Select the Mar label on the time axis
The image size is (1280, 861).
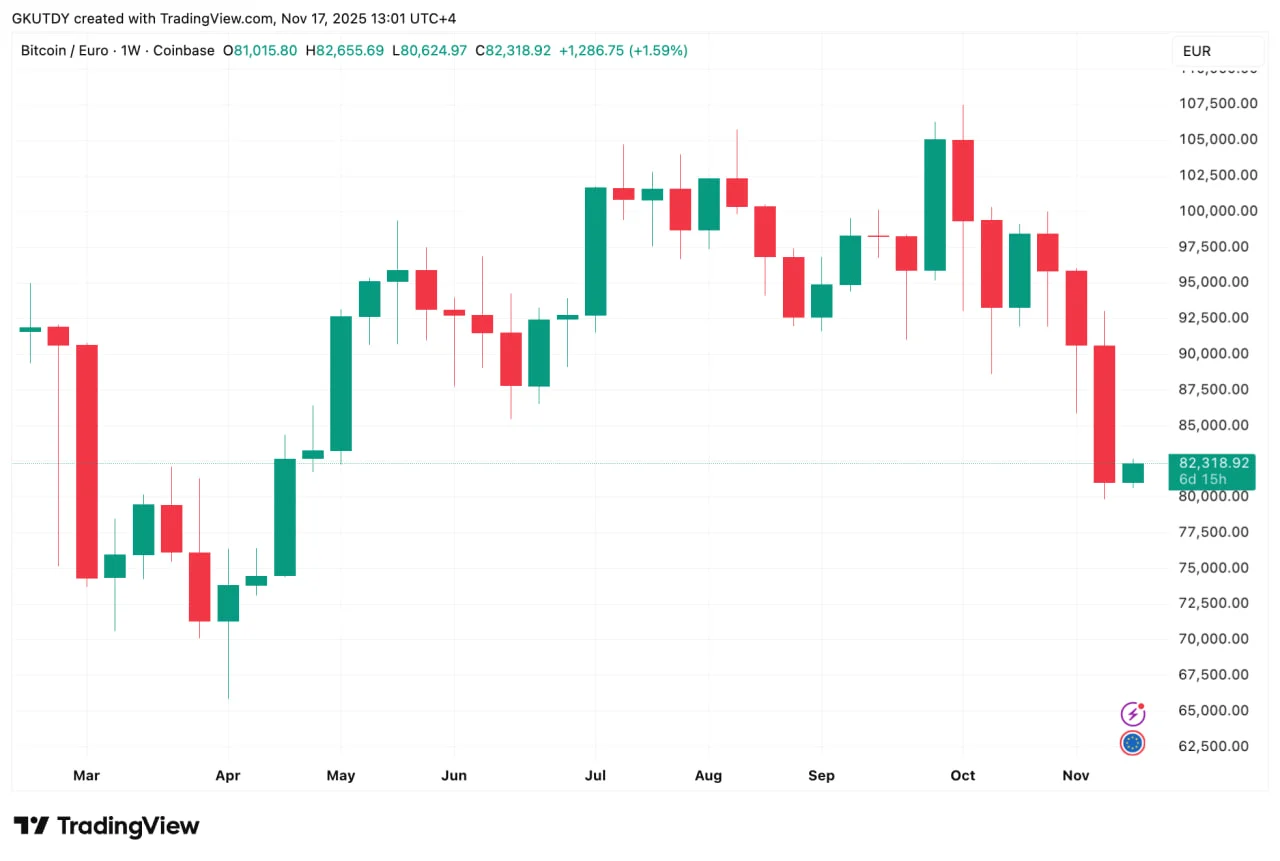pyautogui.click(x=87, y=775)
